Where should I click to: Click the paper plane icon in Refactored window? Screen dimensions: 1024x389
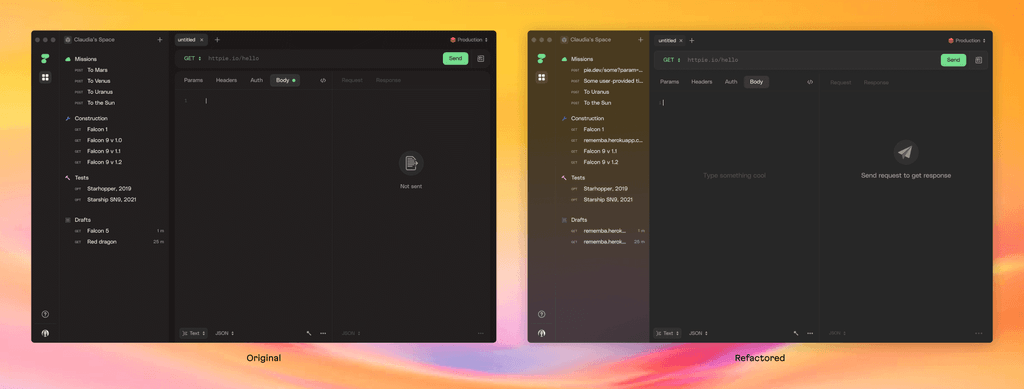point(906,152)
